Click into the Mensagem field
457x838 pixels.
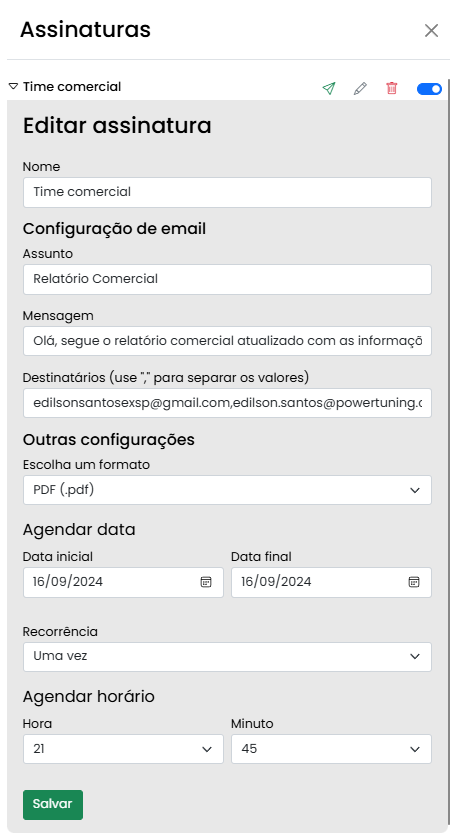(227, 341)
